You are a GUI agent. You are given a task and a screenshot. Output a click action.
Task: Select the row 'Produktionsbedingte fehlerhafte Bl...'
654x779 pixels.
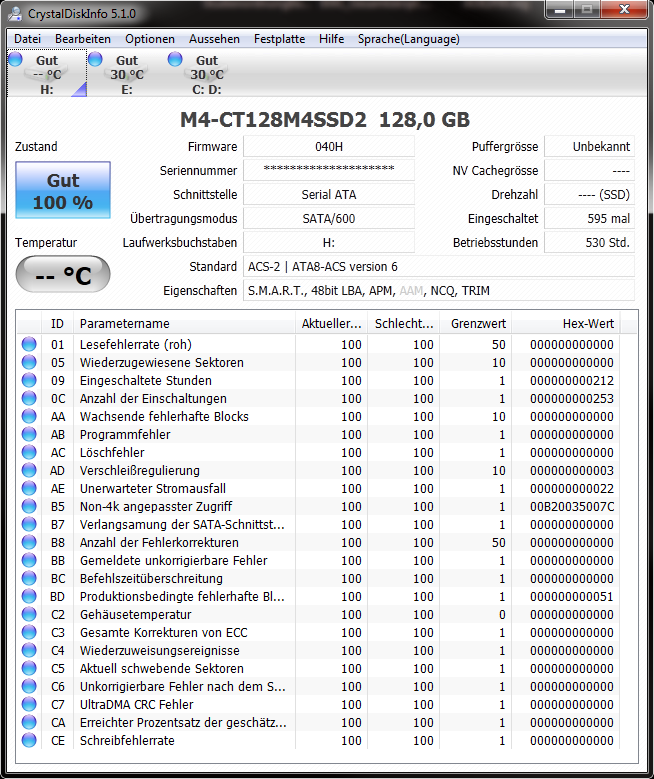pos(318,596)
